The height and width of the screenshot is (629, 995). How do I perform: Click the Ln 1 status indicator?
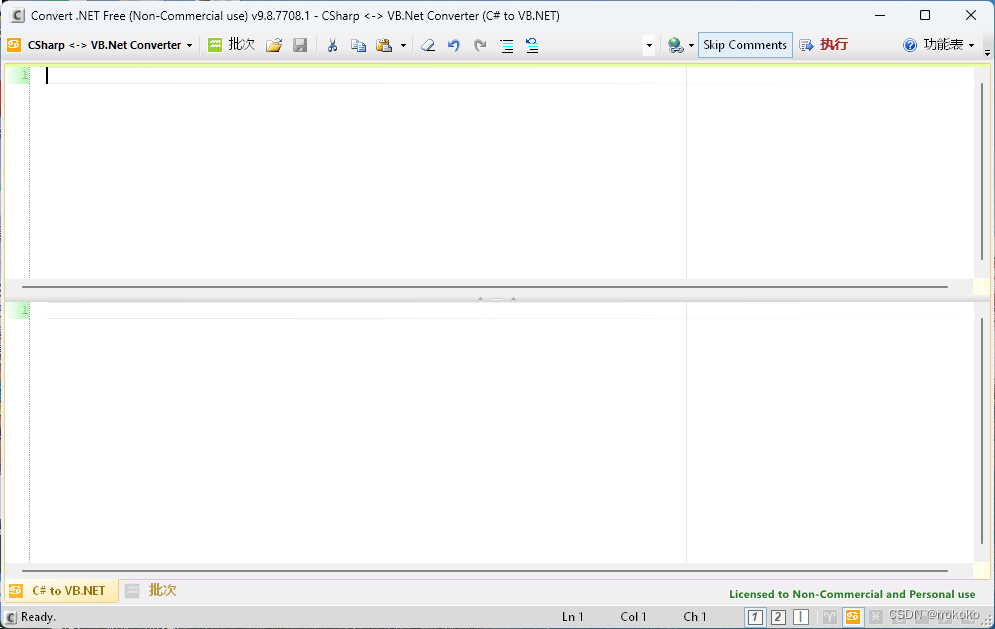[572, 617]
